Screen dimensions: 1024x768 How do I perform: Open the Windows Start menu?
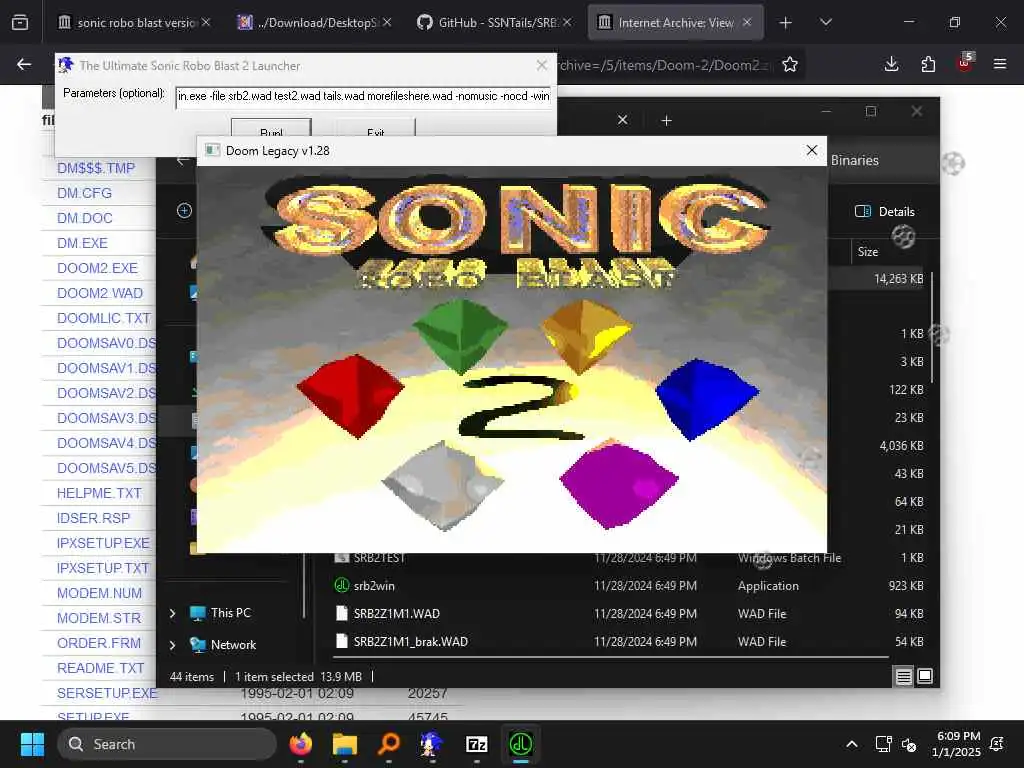pos(32,744)
